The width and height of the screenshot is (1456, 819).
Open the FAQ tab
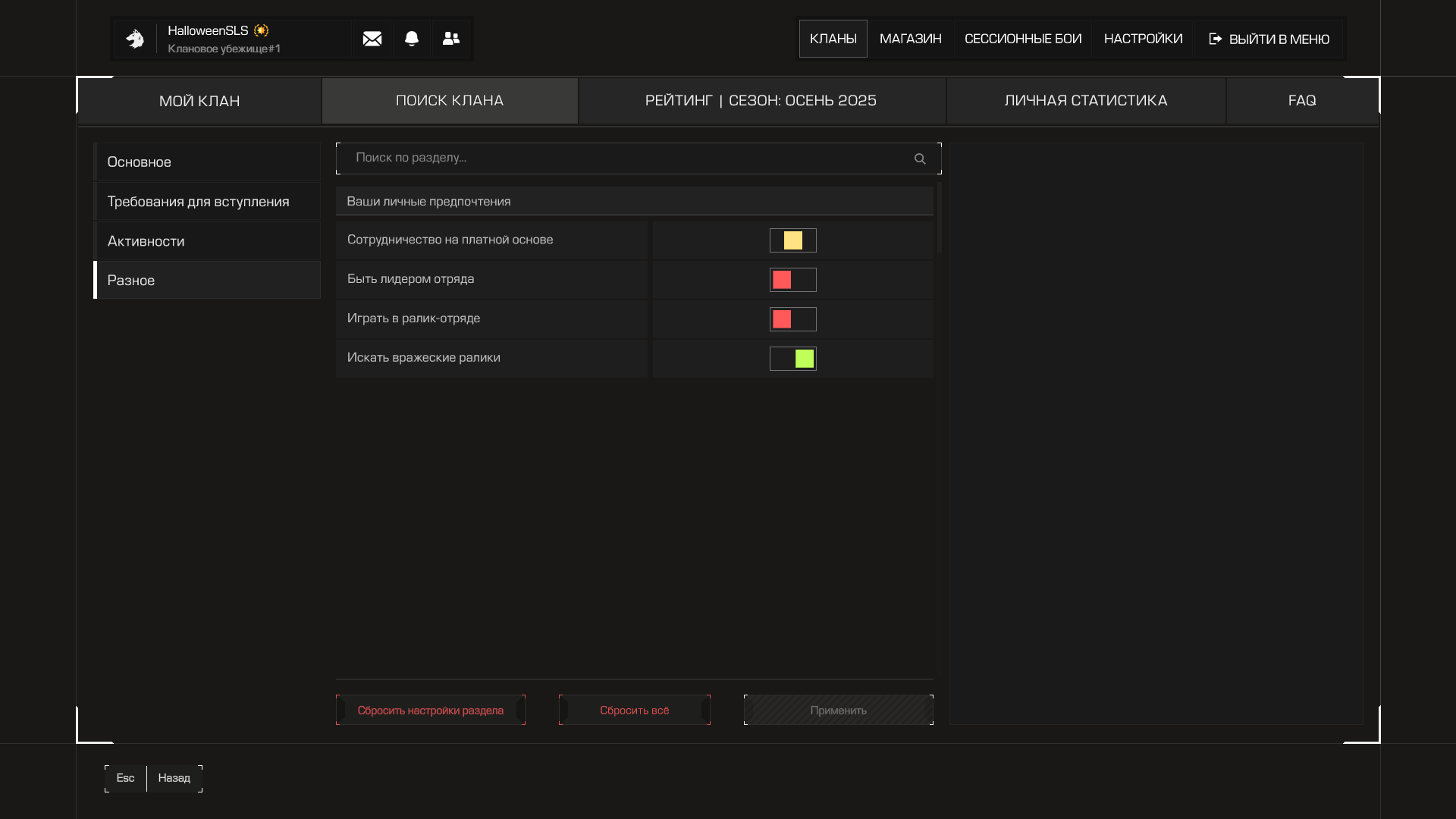coord(1302,100)
